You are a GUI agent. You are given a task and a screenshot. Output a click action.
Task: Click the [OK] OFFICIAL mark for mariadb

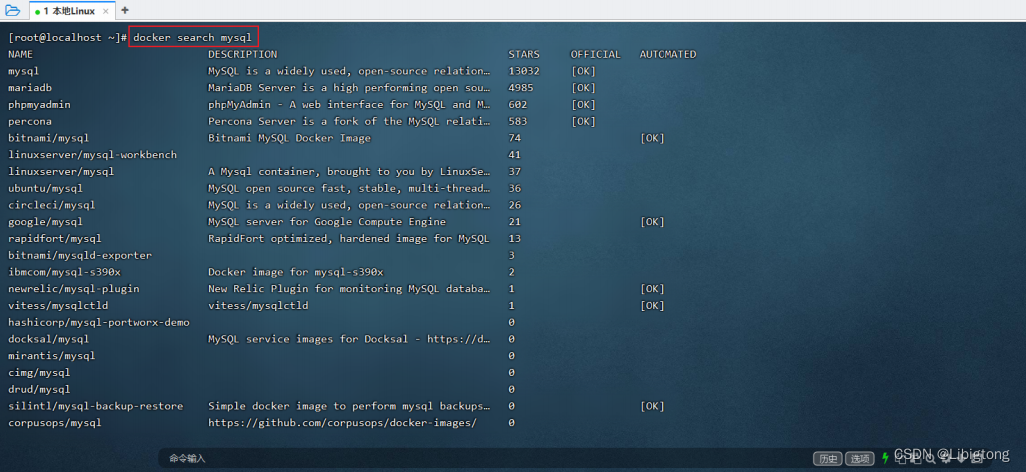tap(583, 88)
